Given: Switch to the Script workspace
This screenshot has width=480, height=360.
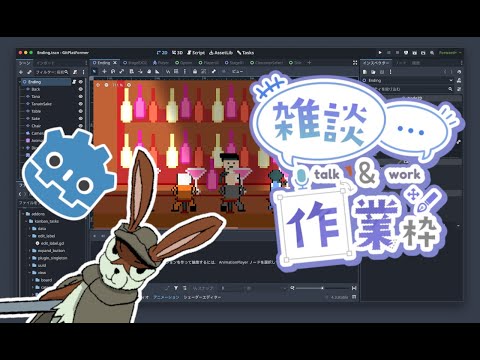Looking at the screenshot, I should [x=196, y=53].
